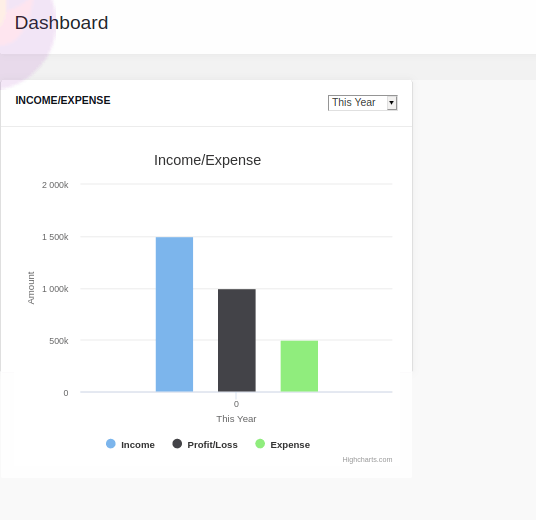
Task: Open the Highcharts.com credits link
Action: (367, 459)
